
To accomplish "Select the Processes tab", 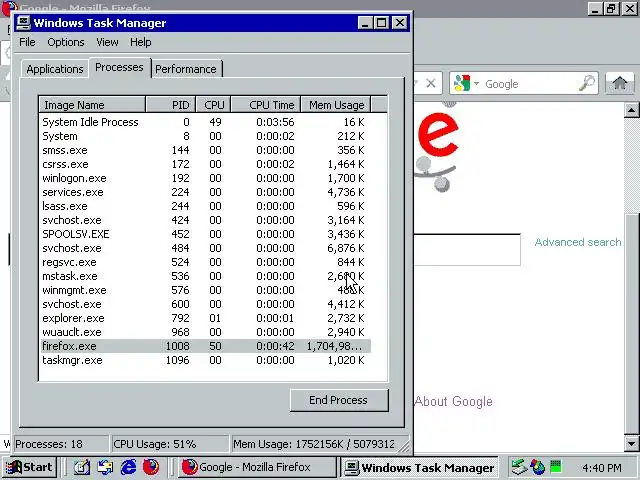I will (x=119, y=67).
